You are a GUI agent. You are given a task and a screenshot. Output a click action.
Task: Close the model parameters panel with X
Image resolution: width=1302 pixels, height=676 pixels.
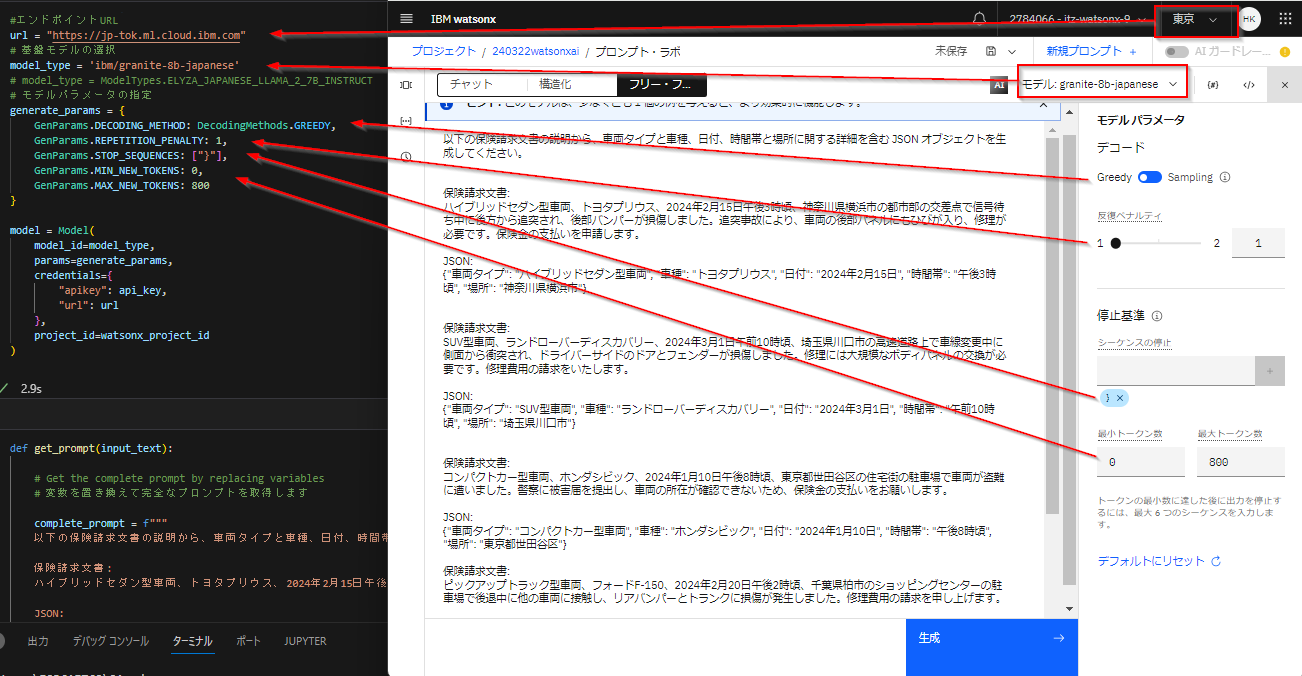[x=1284, y=85]
